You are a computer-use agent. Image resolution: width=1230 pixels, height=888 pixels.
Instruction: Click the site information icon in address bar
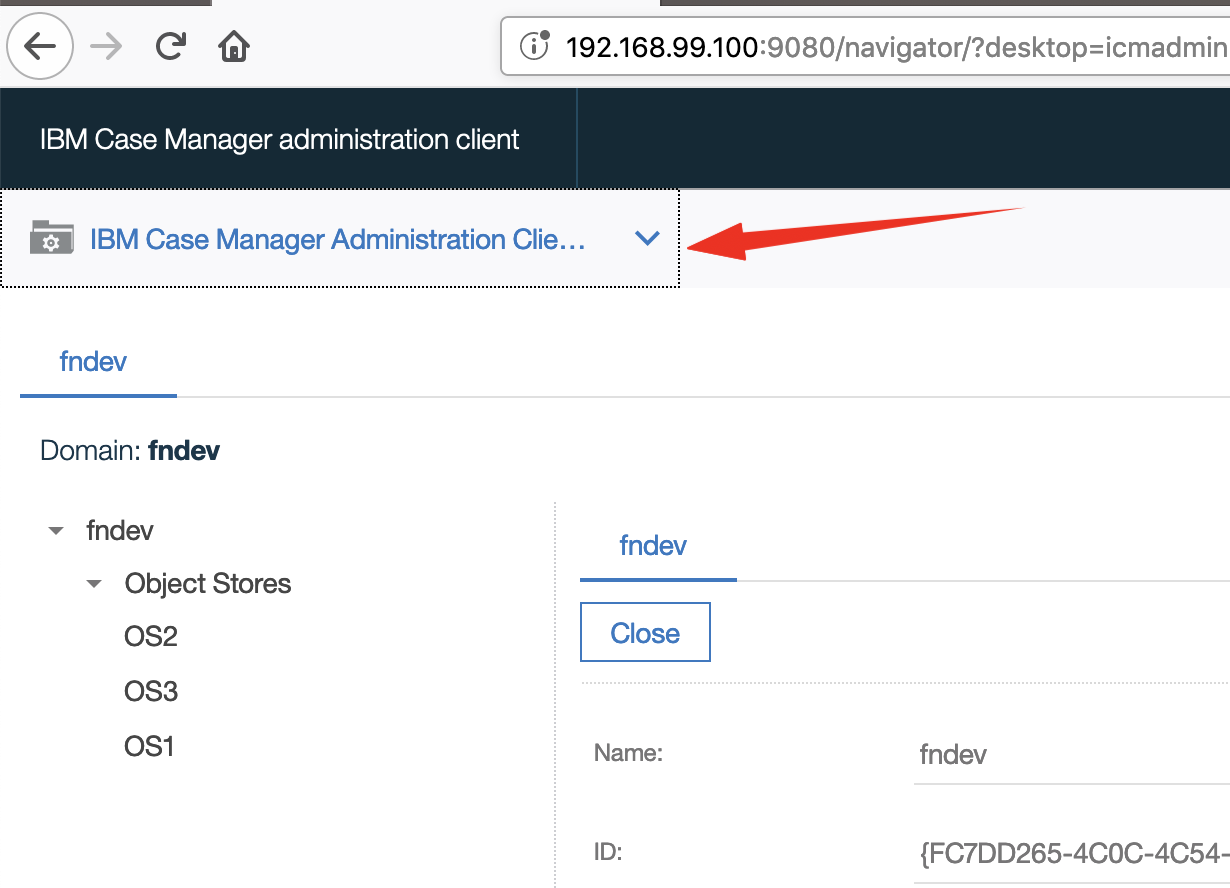point(536,46)
